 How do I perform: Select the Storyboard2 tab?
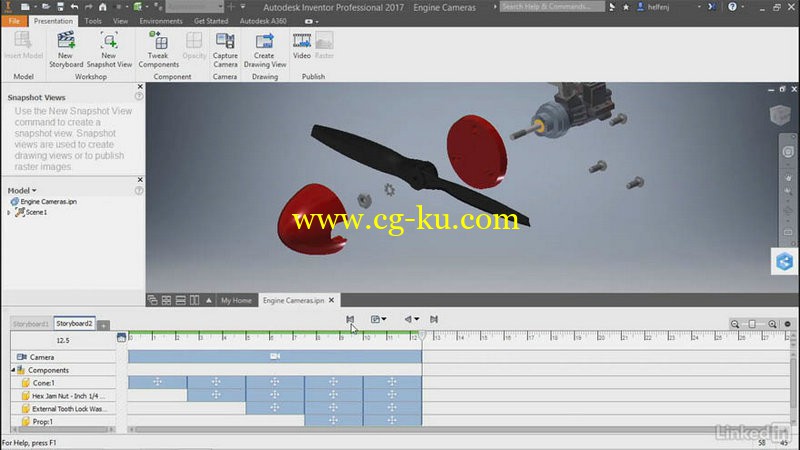(74, 323)
